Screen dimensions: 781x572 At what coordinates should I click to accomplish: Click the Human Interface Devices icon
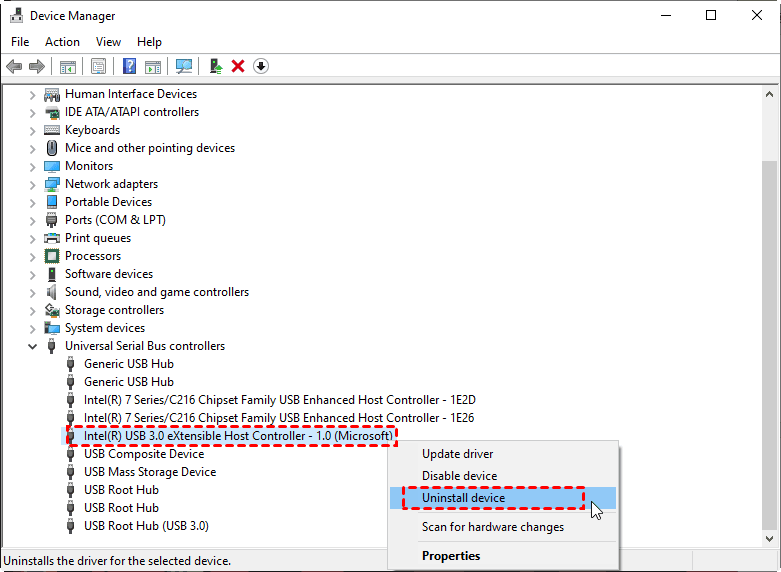pyautogui.click(x=52, y=94)
